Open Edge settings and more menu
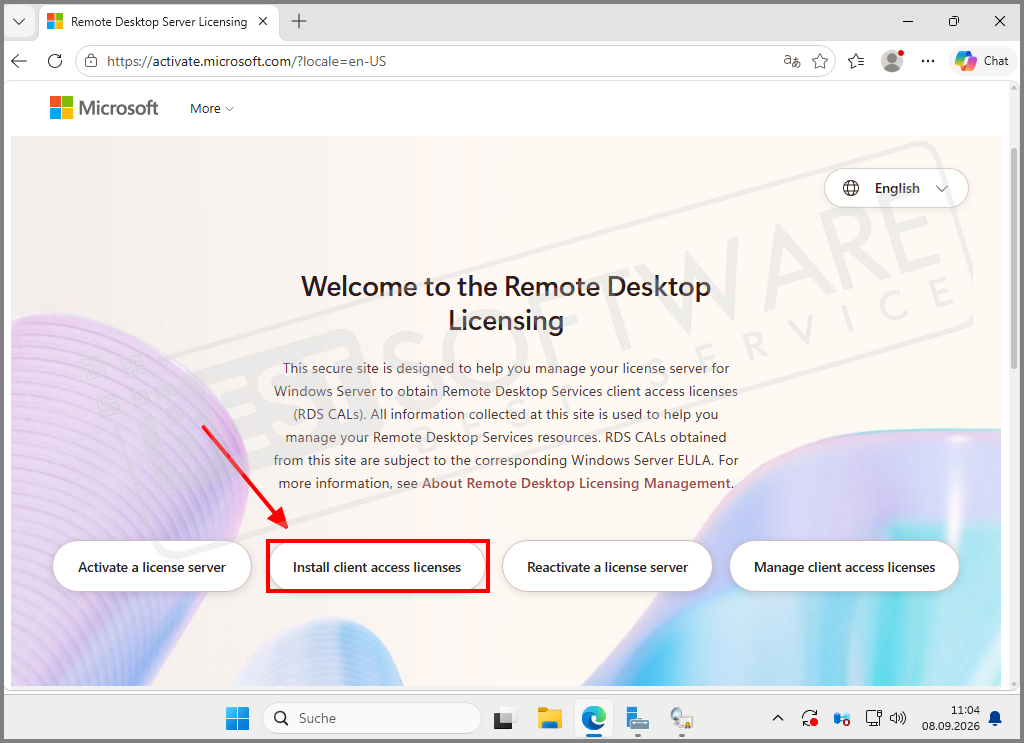Screen dimensions: 1025x743 pyautogui.click(x=928, y=61)
